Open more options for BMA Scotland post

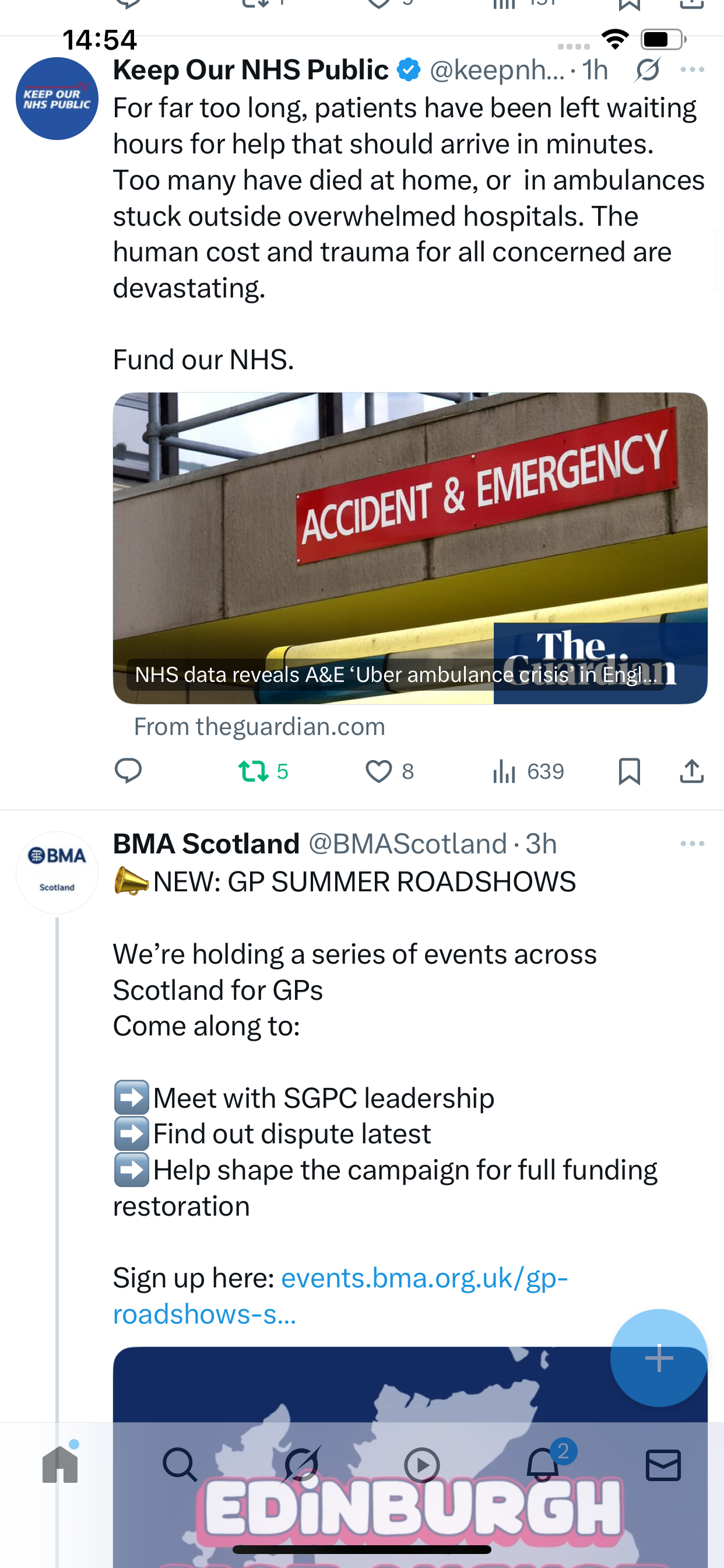click(693, 843)
